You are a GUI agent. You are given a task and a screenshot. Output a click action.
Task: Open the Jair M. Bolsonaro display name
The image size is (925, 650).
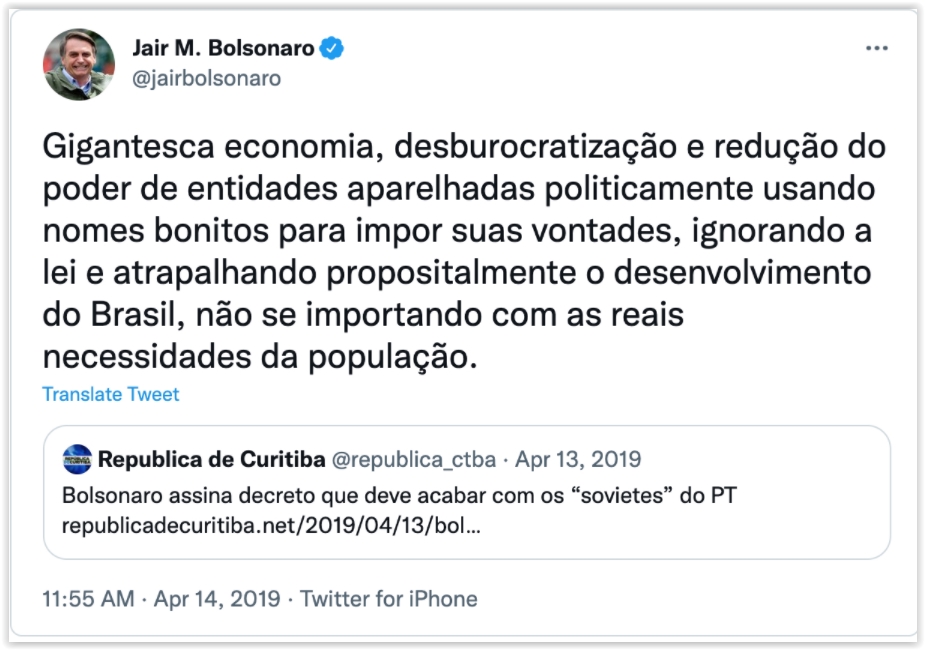pos(223,48)
